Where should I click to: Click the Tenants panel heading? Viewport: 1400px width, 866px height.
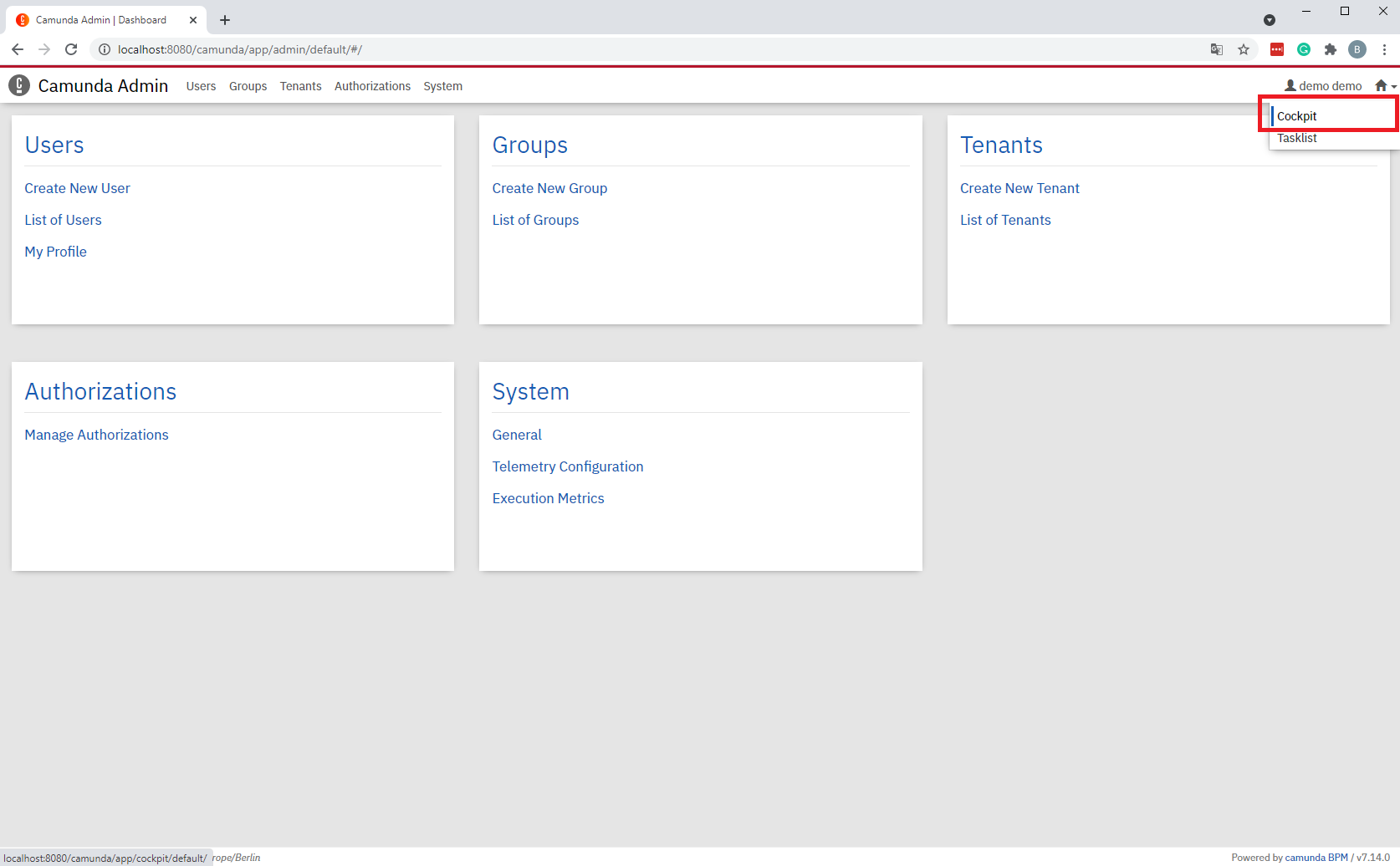(1001, 145)
